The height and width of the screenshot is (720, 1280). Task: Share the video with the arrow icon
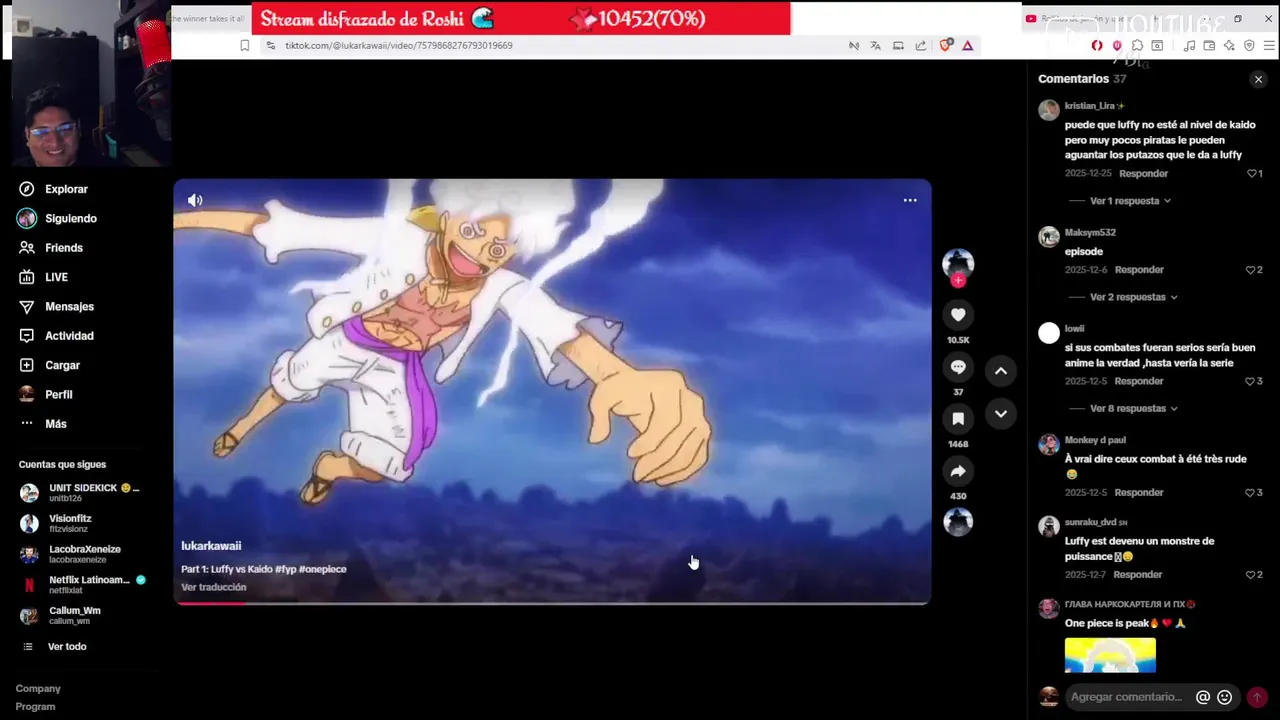pos(958,471)
